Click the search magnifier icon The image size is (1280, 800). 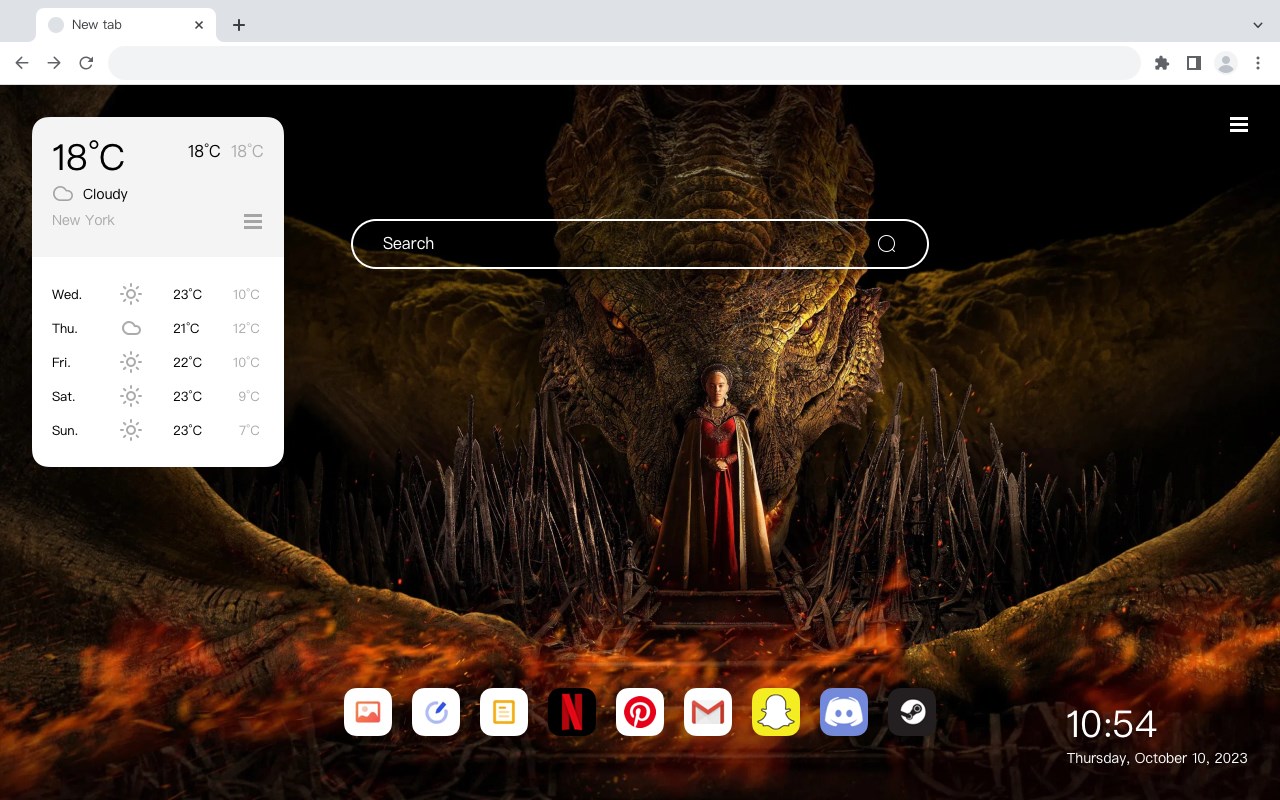coord(887,244)
